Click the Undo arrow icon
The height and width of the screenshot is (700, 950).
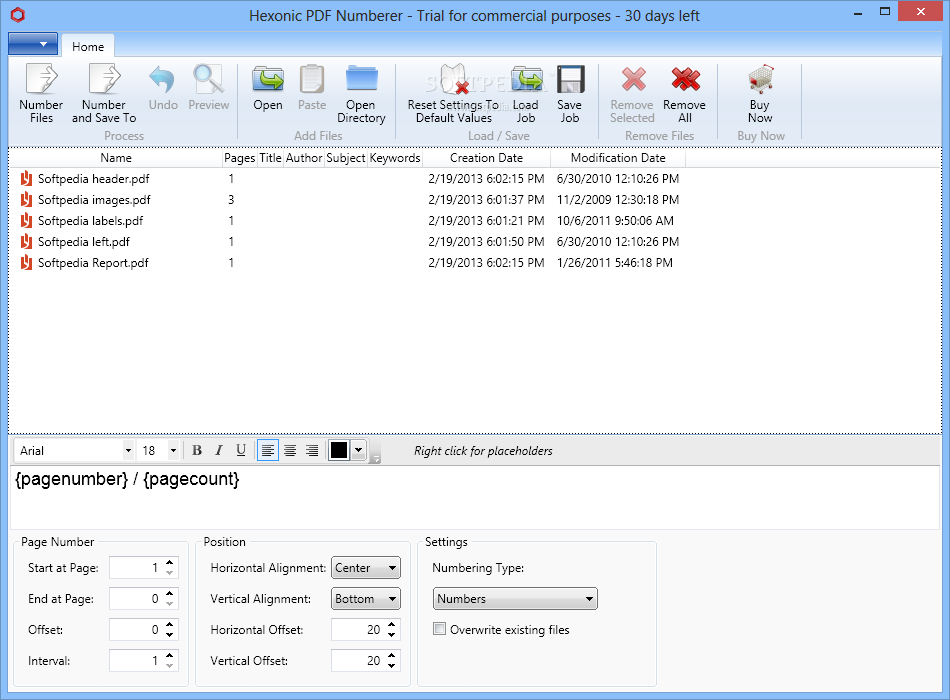coord(162,79)
